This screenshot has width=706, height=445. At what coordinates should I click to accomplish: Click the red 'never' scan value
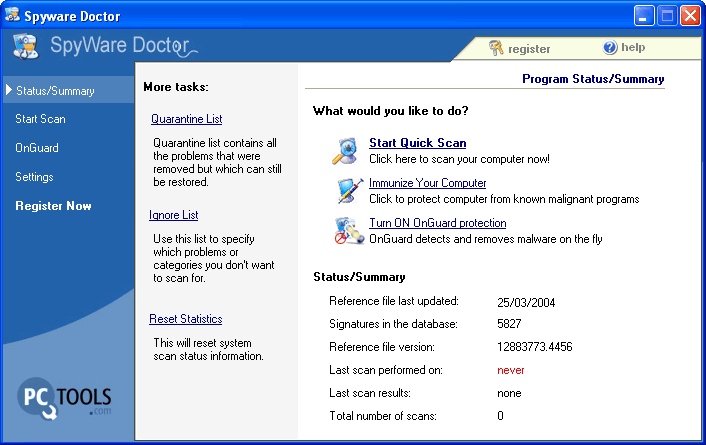[511, 370]
